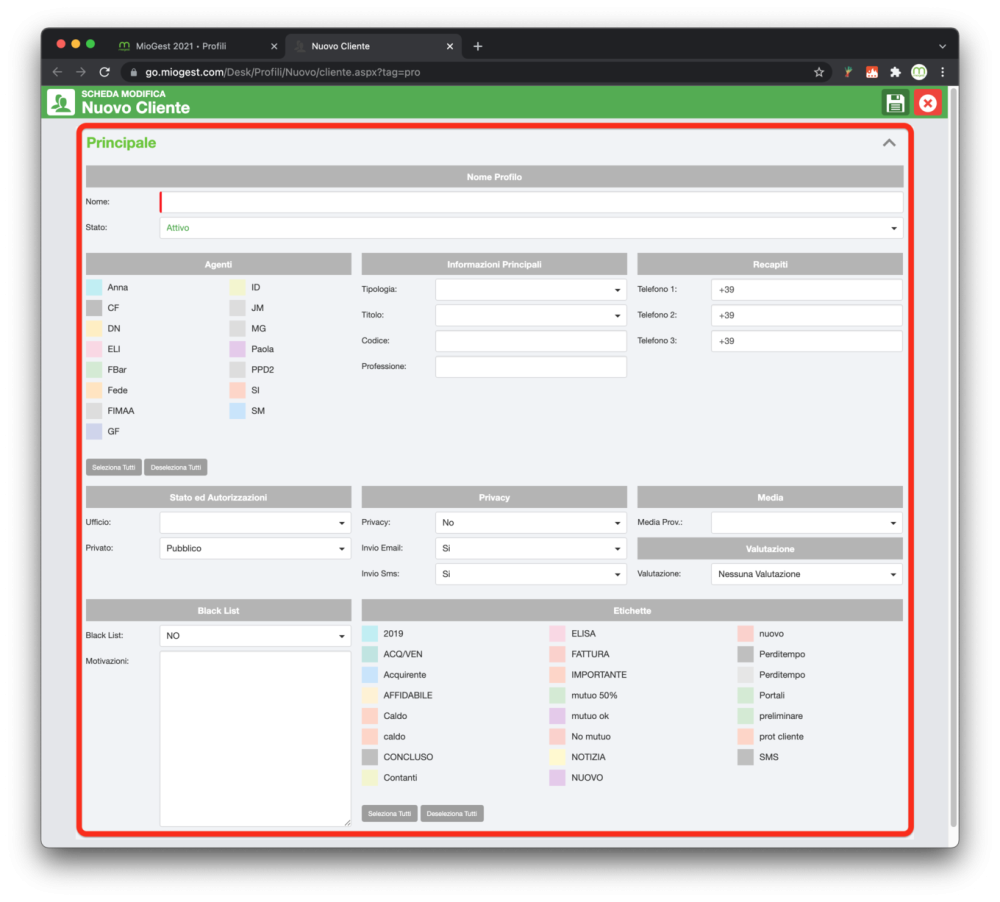Open Chrome's three-dot menu

[942, 72]
